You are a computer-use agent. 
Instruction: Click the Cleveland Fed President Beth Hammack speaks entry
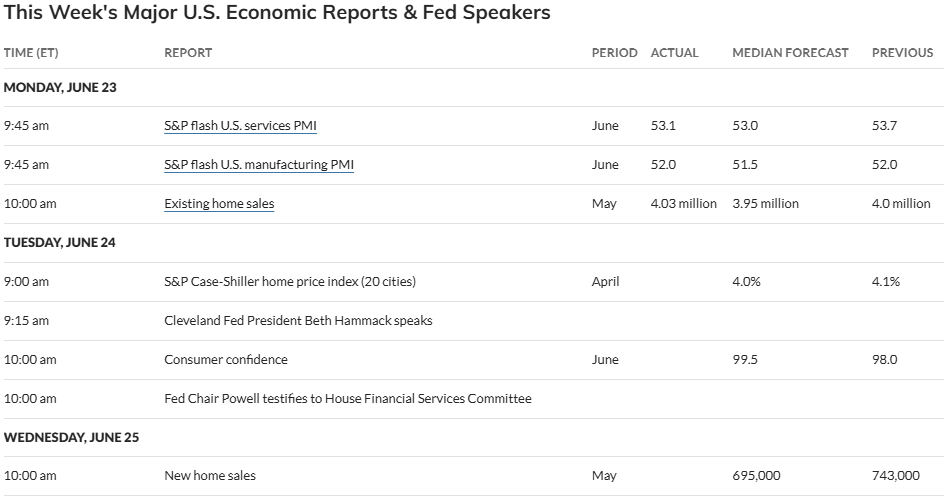coord(298,321)
